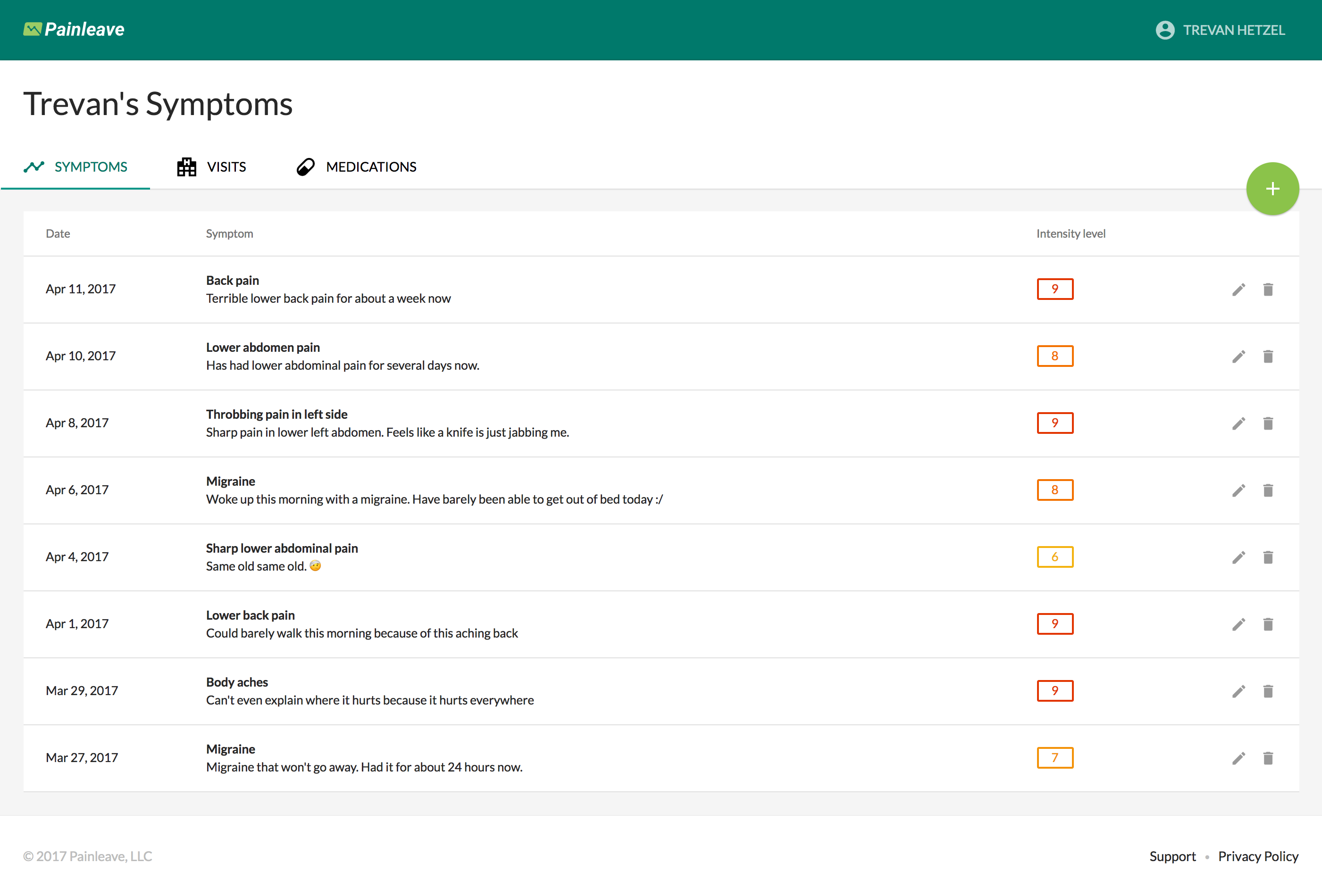
Task: Delete the Body aches entry
Action: click(x=1268, y=691)
